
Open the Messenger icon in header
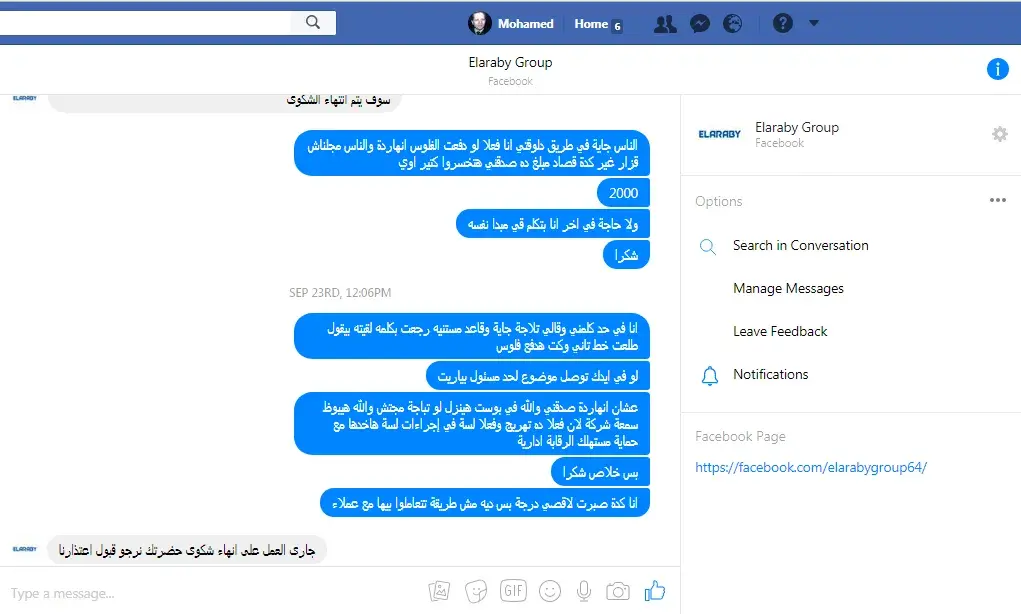(700, 24)
